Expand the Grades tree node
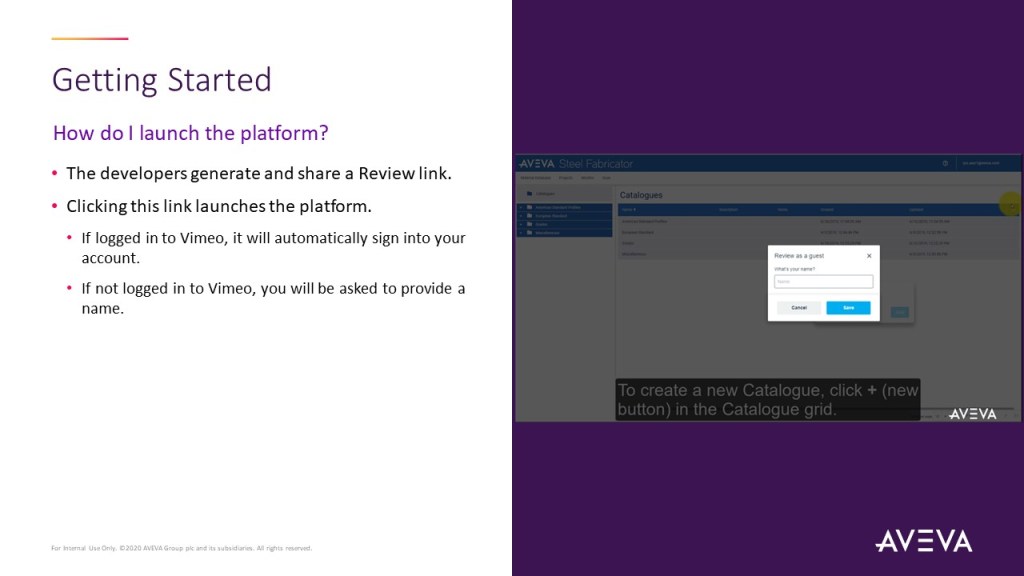1024x576 pixels. pyautogui.click(x=520, y=224)
